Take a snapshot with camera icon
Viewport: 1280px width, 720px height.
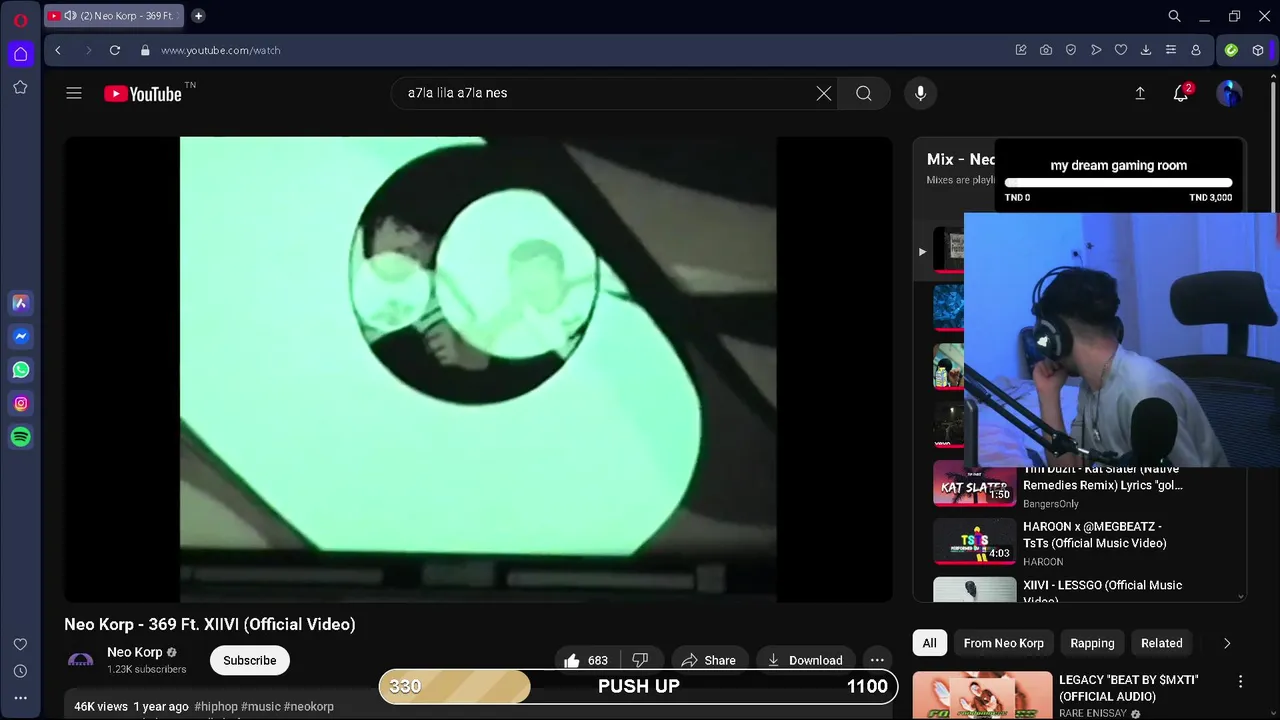(1046, 50)
